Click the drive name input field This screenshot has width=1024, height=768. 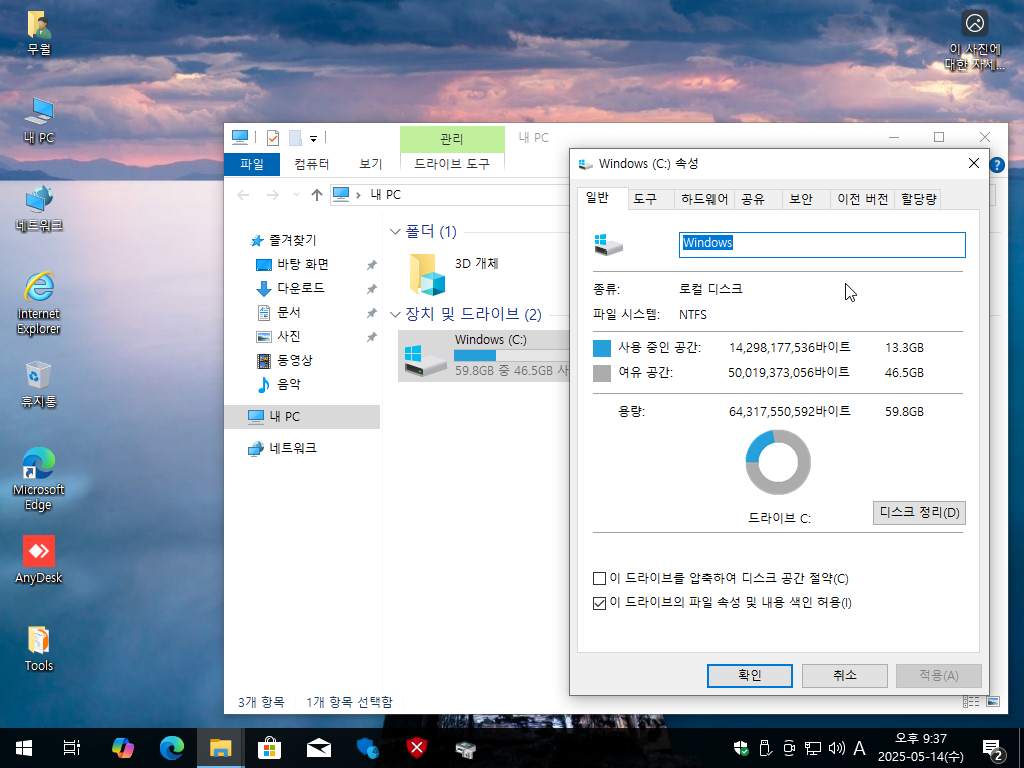[822, 244]
